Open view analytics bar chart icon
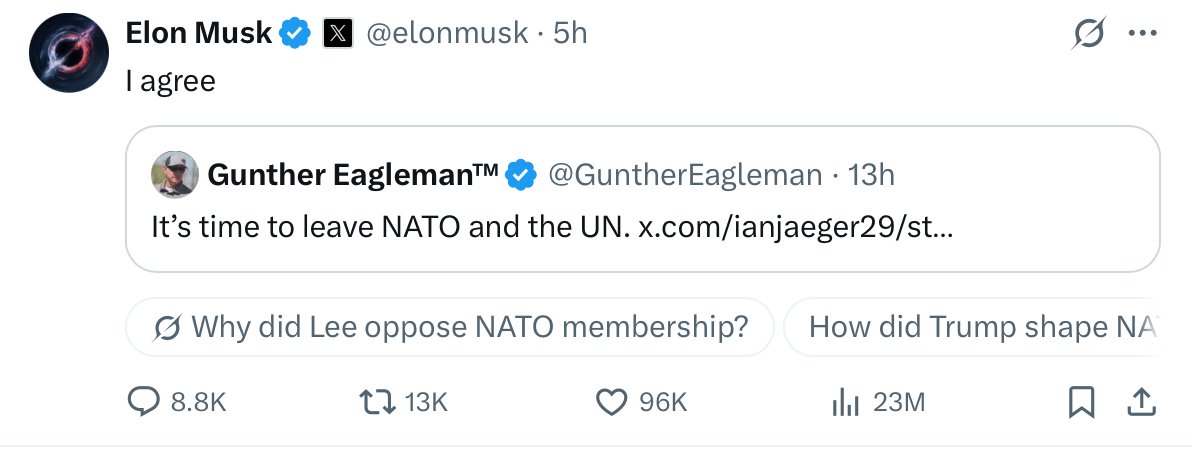The height and width of the screenshot is (452, 1192). tap(846, 402)
